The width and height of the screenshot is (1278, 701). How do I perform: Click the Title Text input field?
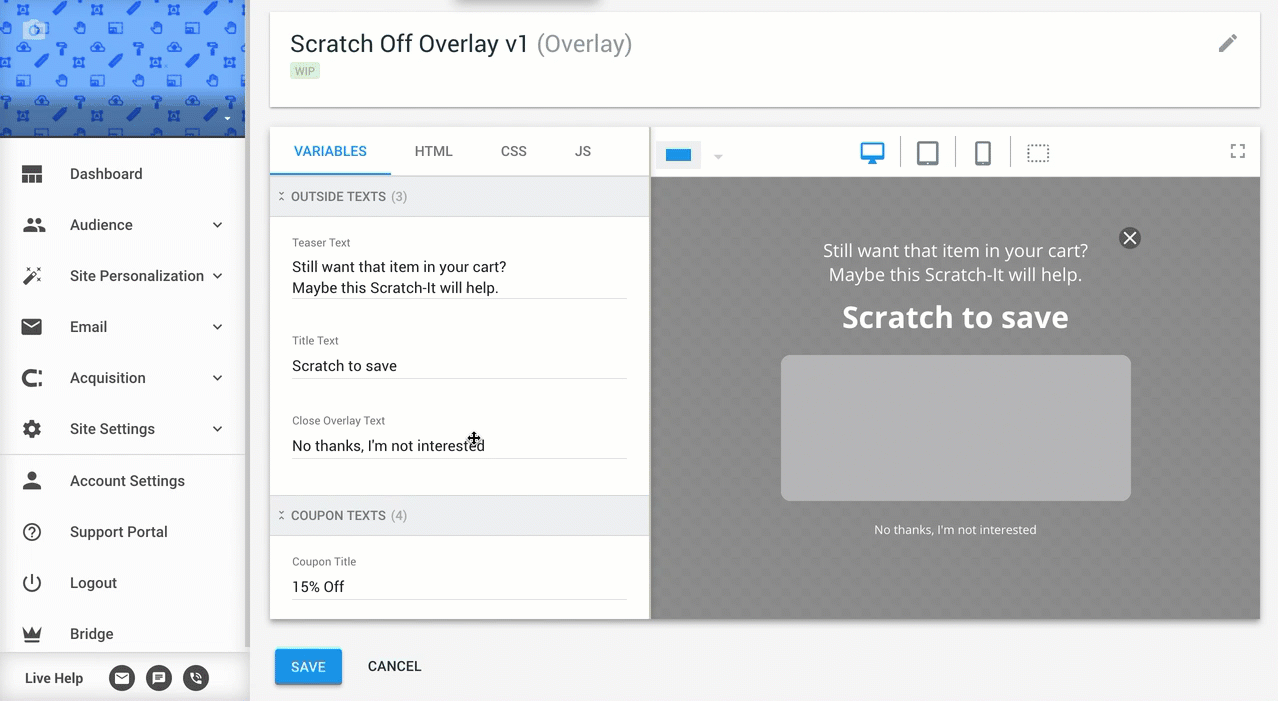click(x=459, y=366)
